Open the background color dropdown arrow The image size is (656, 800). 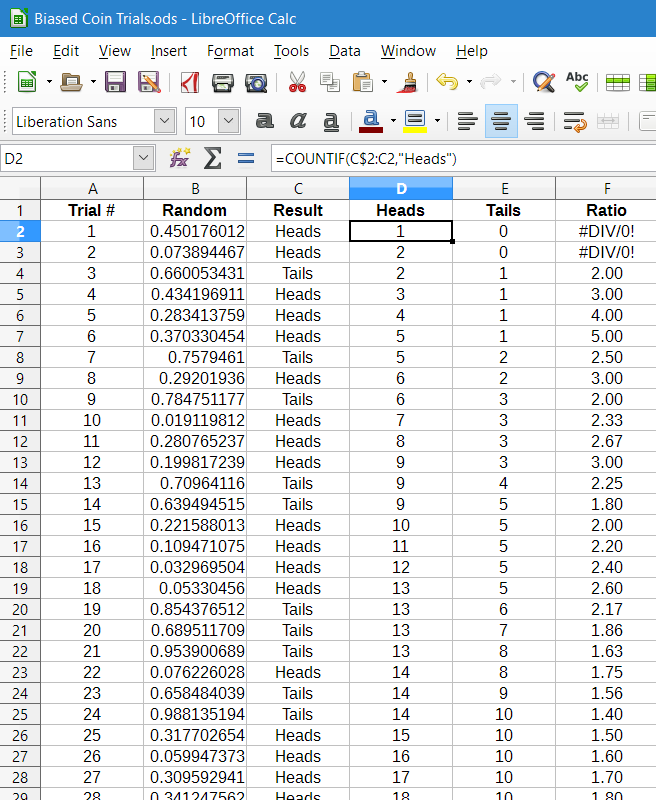(437, 121)
